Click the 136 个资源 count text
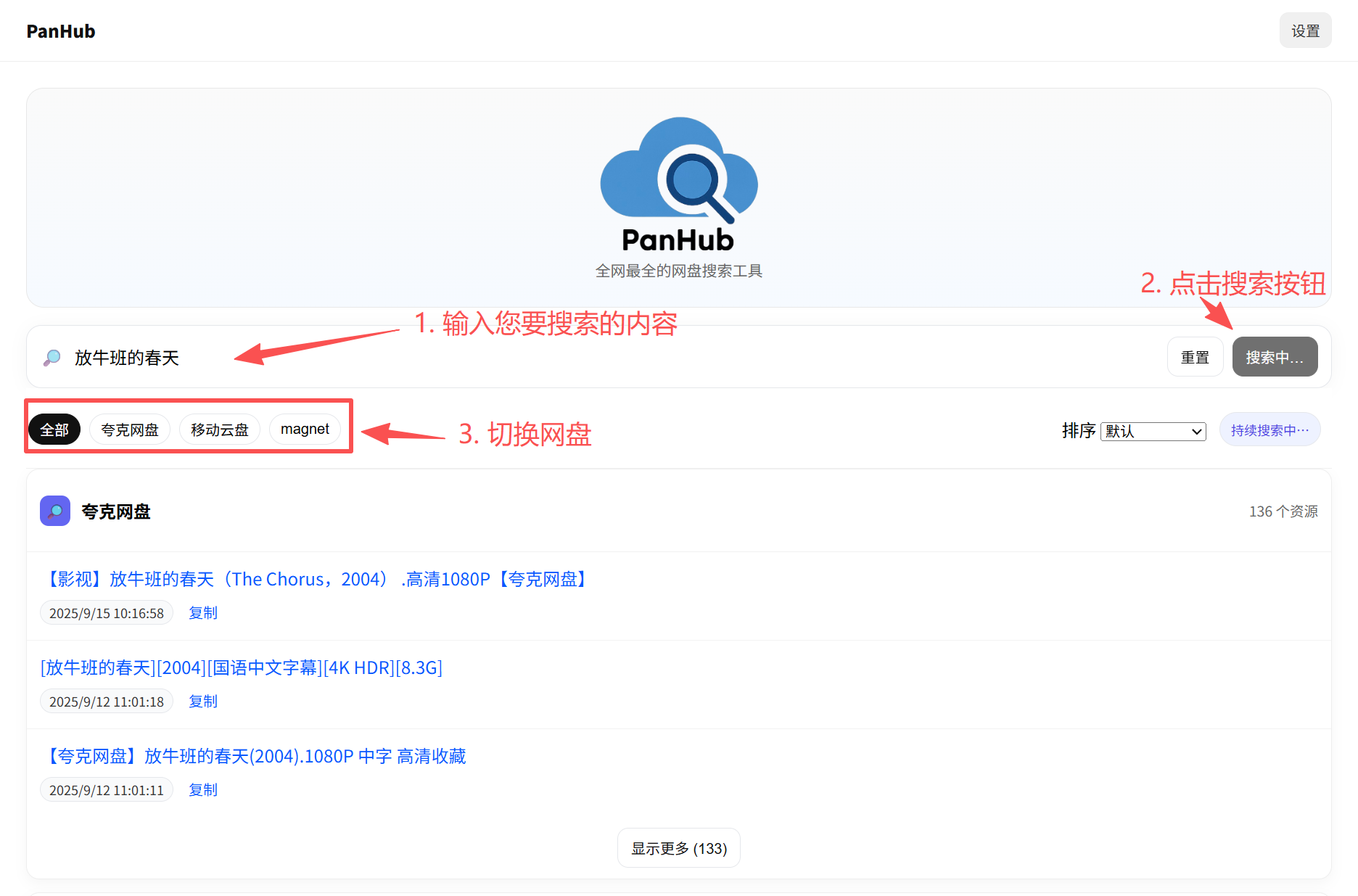The image size is (1358, 896). (x=1283, y=511)
